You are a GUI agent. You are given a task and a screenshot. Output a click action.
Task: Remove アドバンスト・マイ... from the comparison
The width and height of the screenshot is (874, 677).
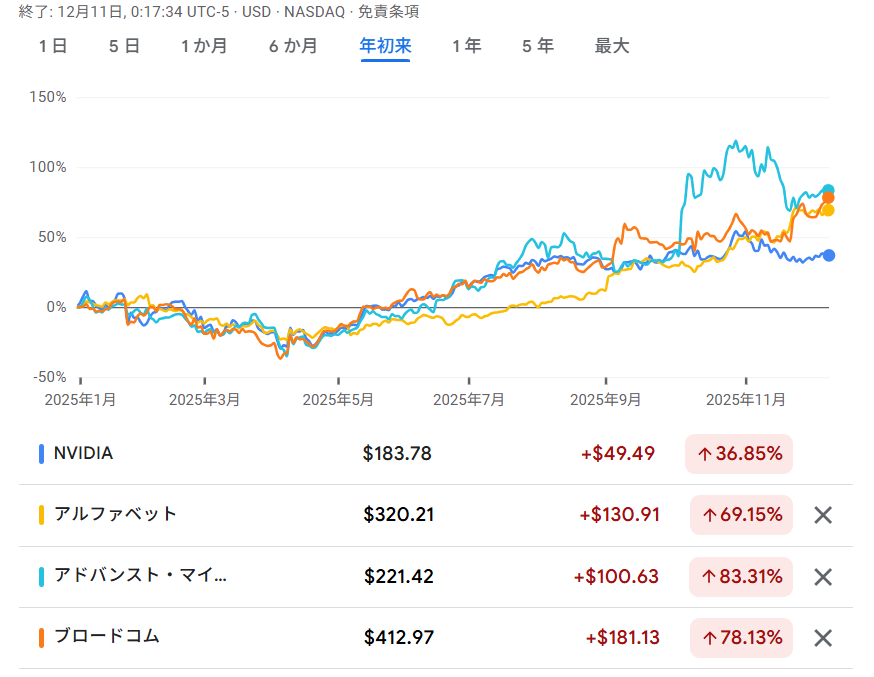(x=823, y=577)
